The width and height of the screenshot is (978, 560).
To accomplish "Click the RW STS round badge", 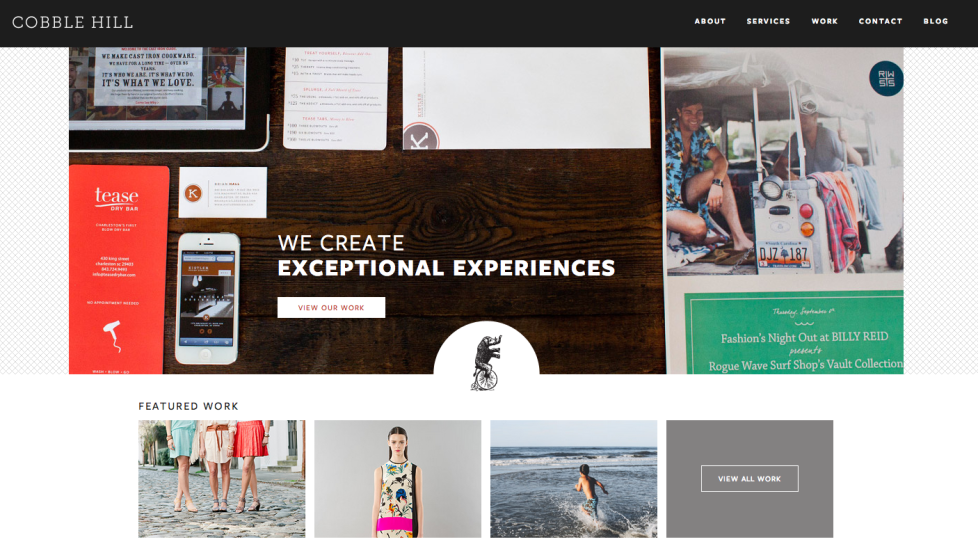I will (886, 79).
